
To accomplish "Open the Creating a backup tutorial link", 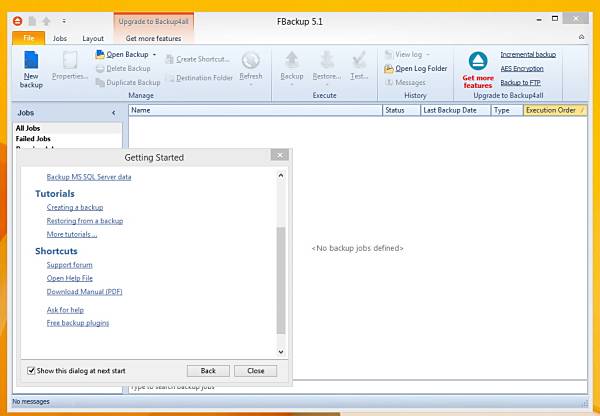I will point(75,207).
